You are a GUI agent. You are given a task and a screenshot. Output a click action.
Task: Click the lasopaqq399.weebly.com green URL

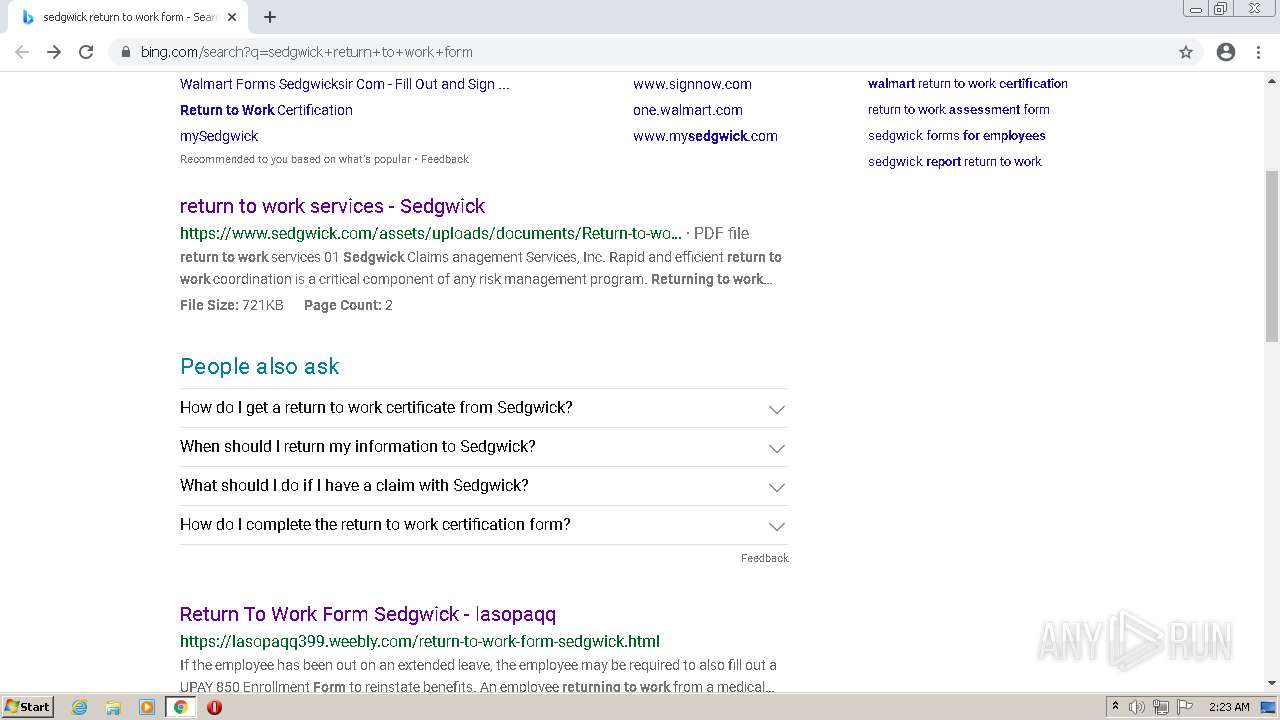pos(420,641)
